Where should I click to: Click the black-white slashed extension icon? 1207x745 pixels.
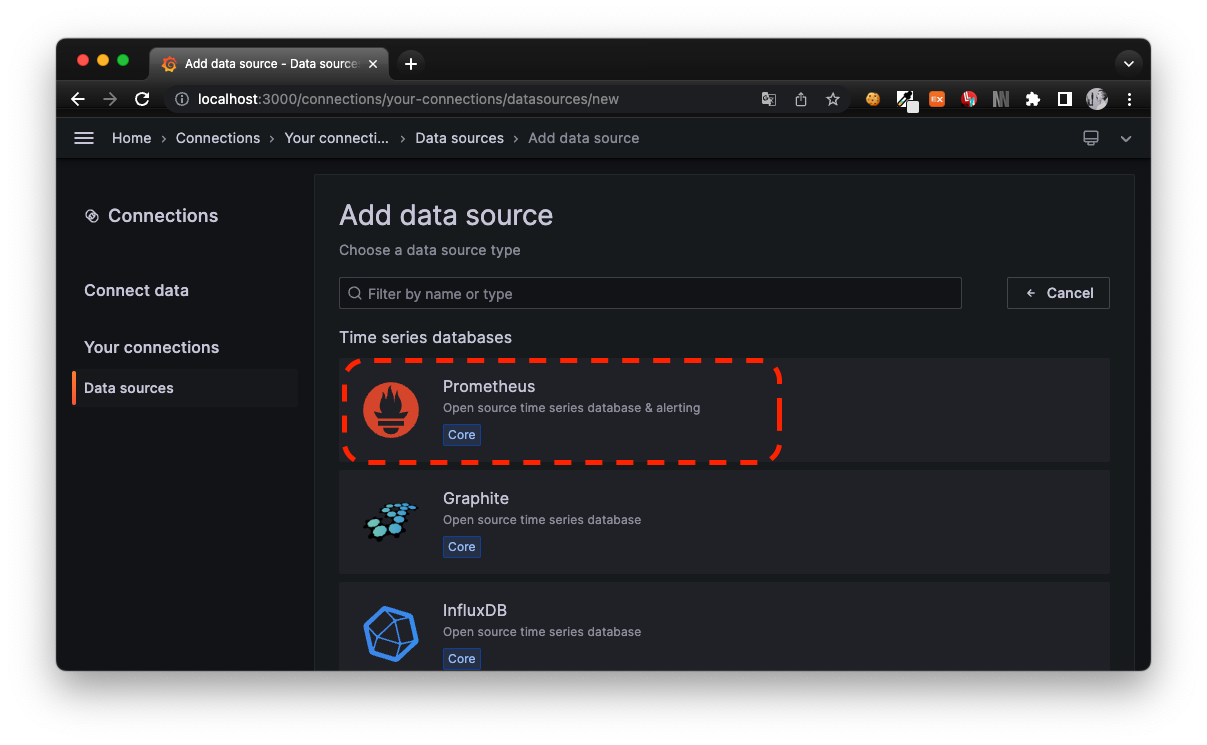pyautogui.click(x=905, y=99)
